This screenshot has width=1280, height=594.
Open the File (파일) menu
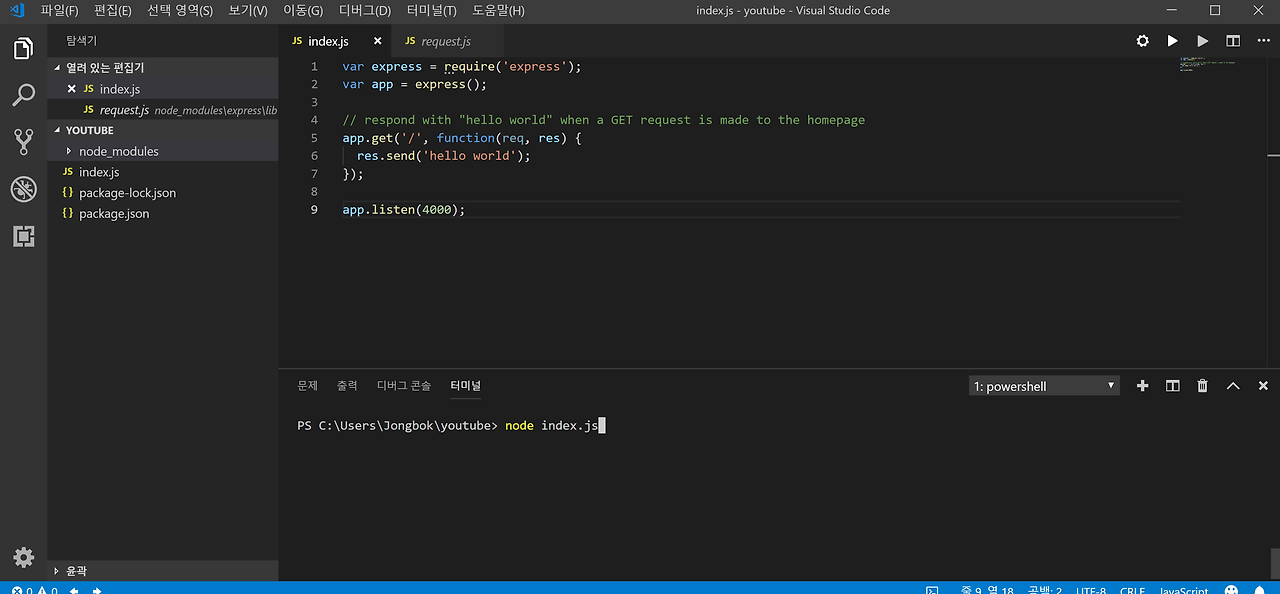pos(59,10)
